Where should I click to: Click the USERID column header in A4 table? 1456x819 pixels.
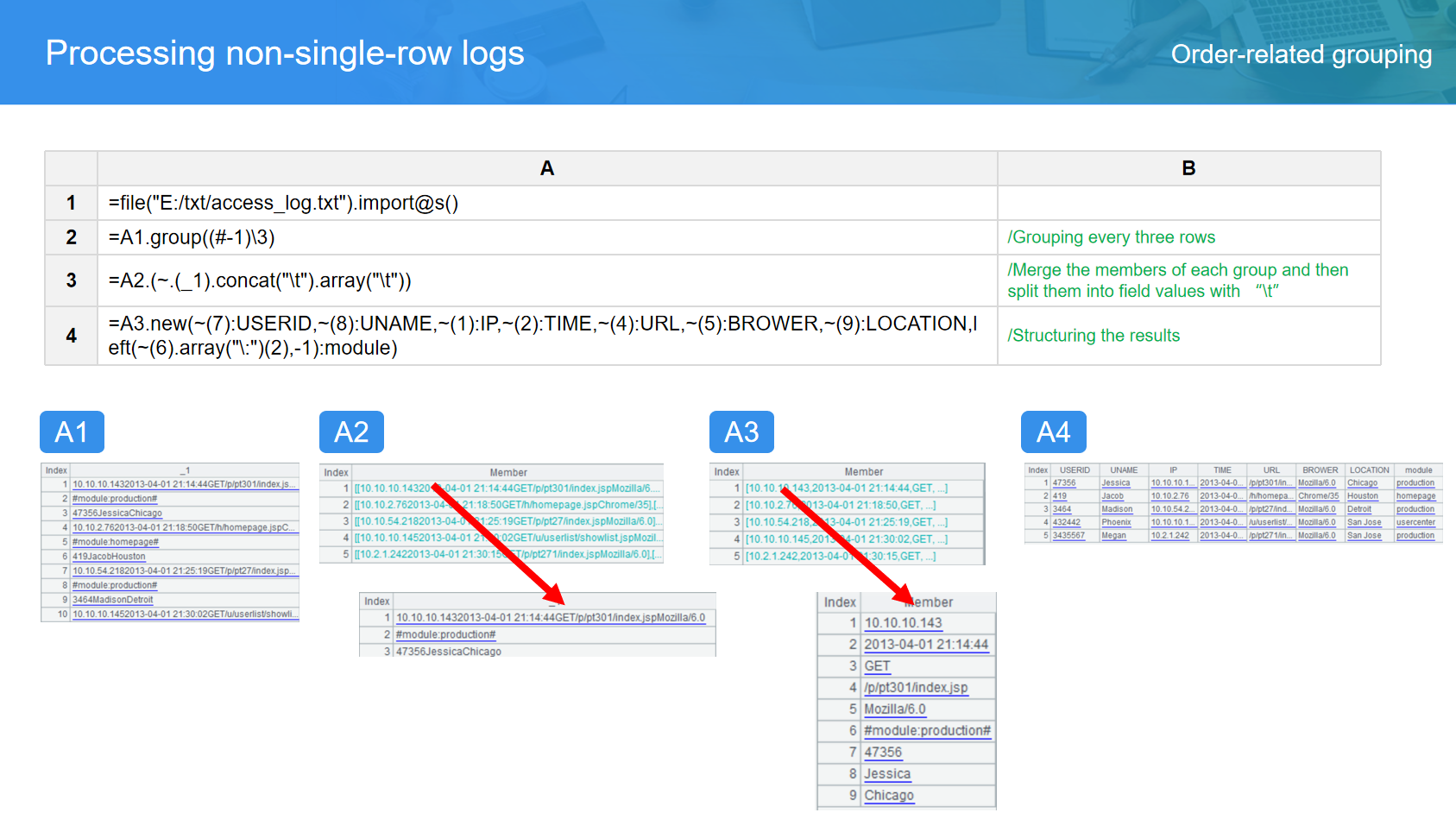click(1075, 470)
